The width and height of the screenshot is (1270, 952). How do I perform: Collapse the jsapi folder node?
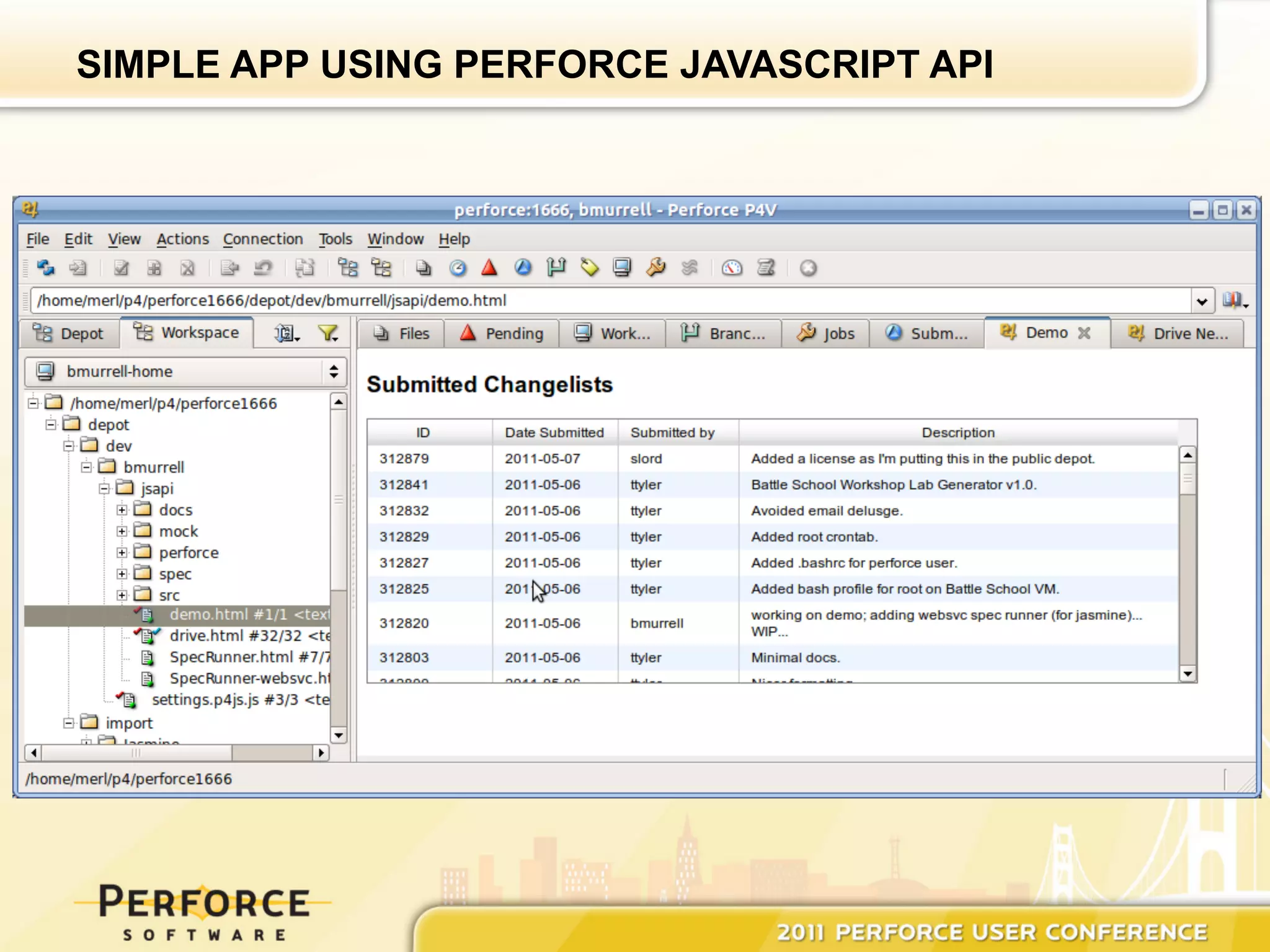coord(104,488)
